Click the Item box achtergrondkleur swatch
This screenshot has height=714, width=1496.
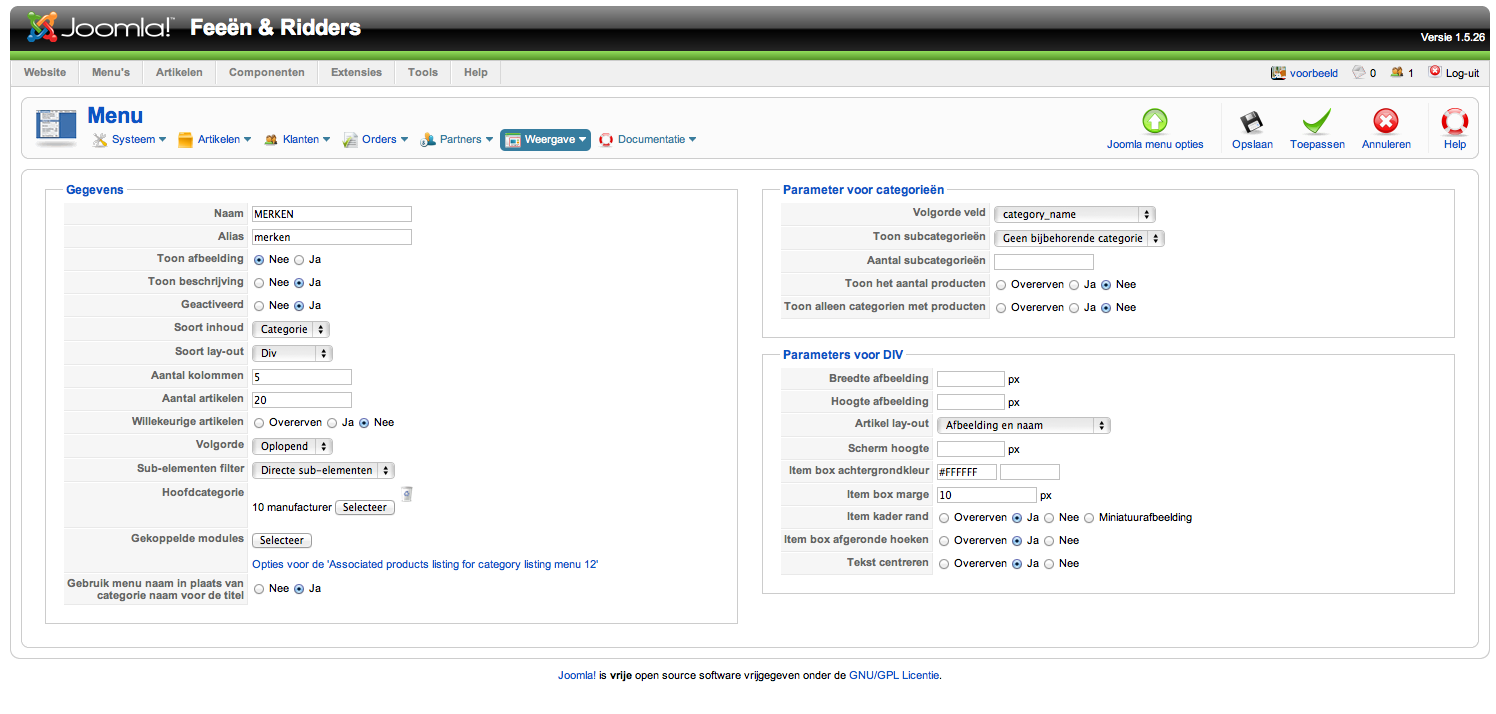[1030, 472]
